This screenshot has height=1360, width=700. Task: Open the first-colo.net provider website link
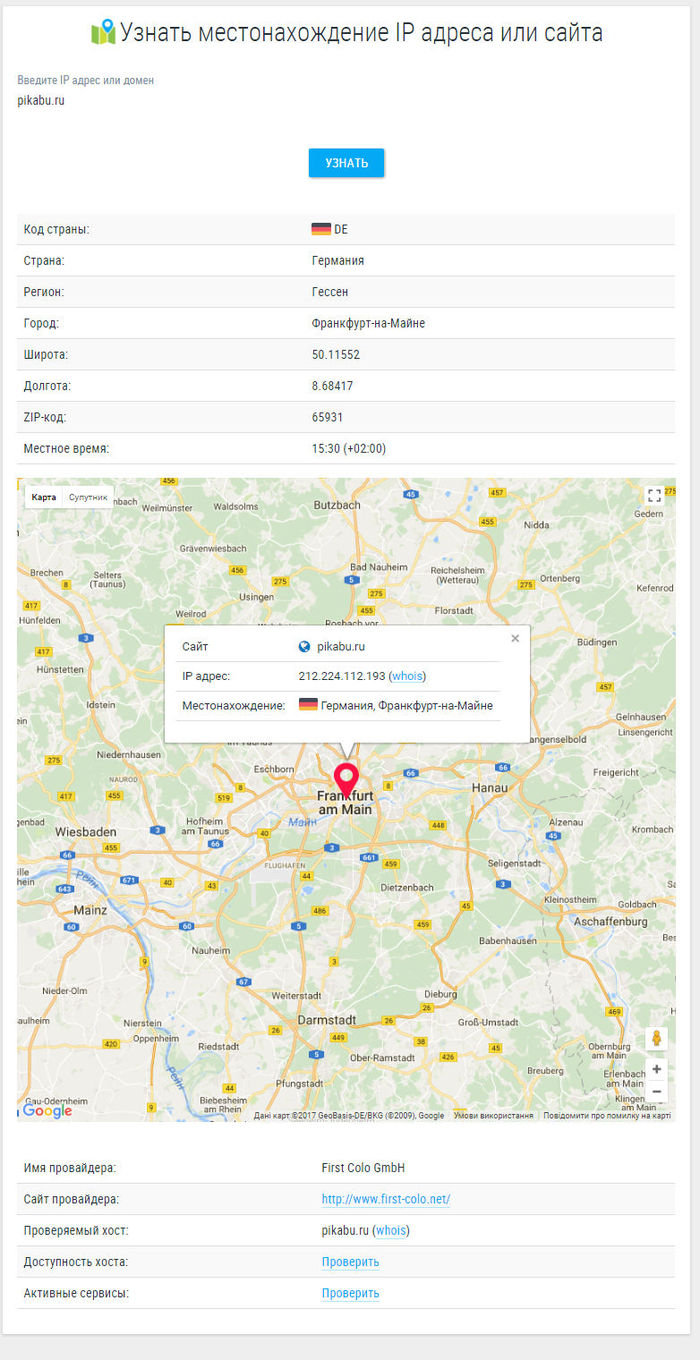coord(386,1199)
